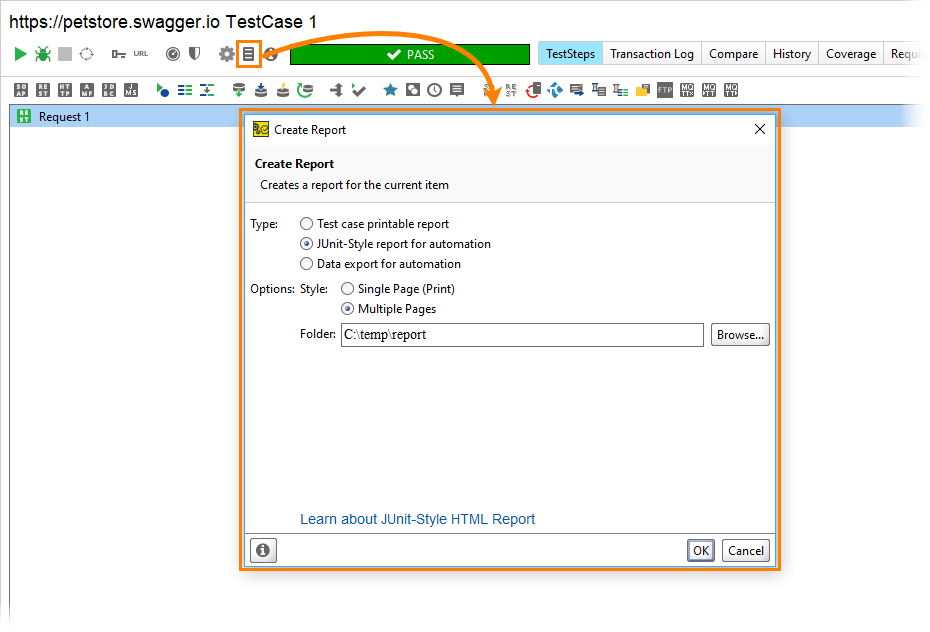Open the security shield icon

(x=194, y=53)
